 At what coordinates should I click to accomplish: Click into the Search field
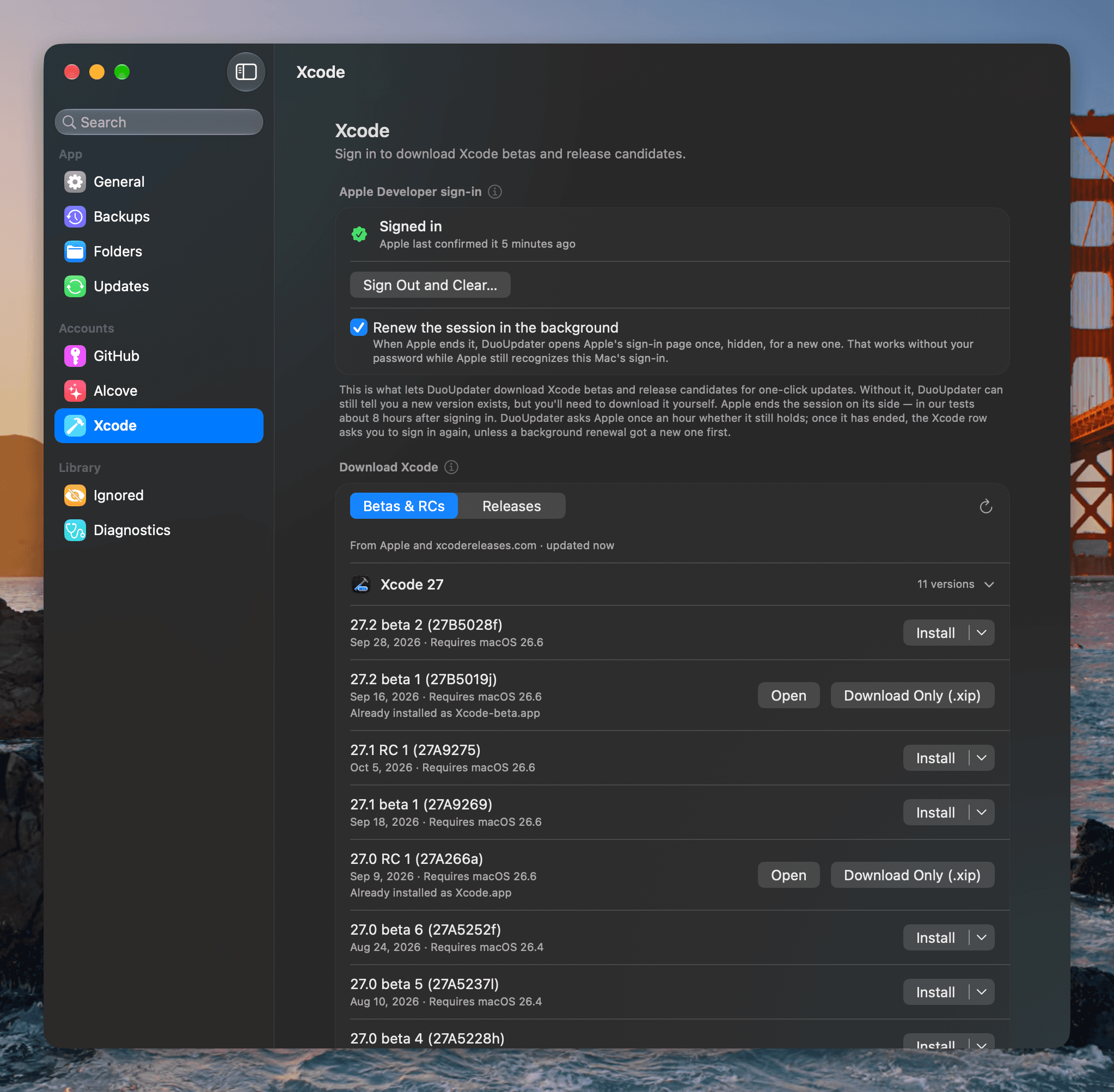tap(159, 122)
